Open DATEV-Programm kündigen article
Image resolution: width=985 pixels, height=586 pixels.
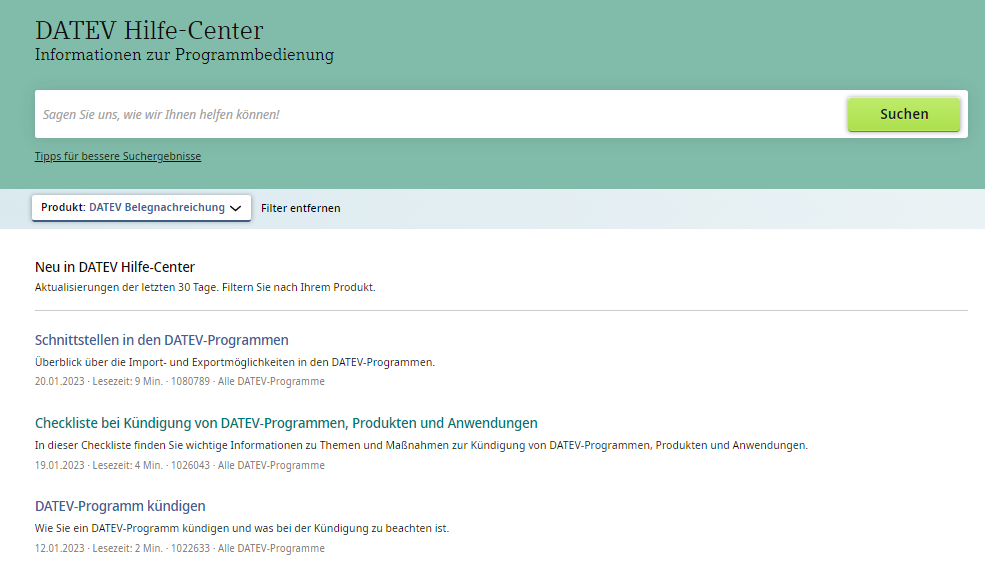120,506
